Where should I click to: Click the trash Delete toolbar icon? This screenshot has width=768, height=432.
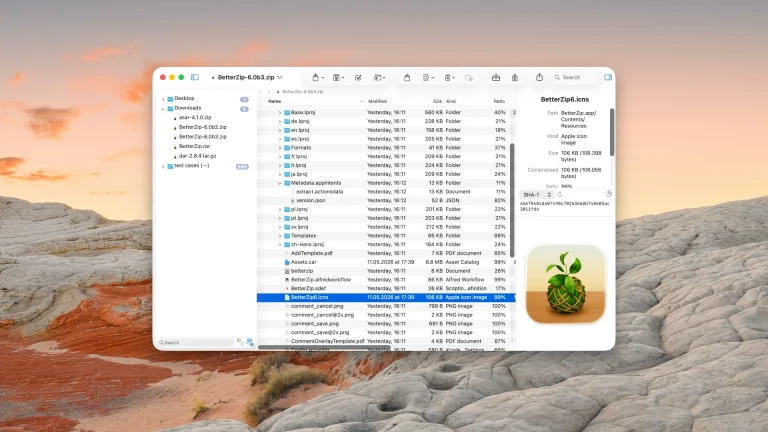(448, 77)
